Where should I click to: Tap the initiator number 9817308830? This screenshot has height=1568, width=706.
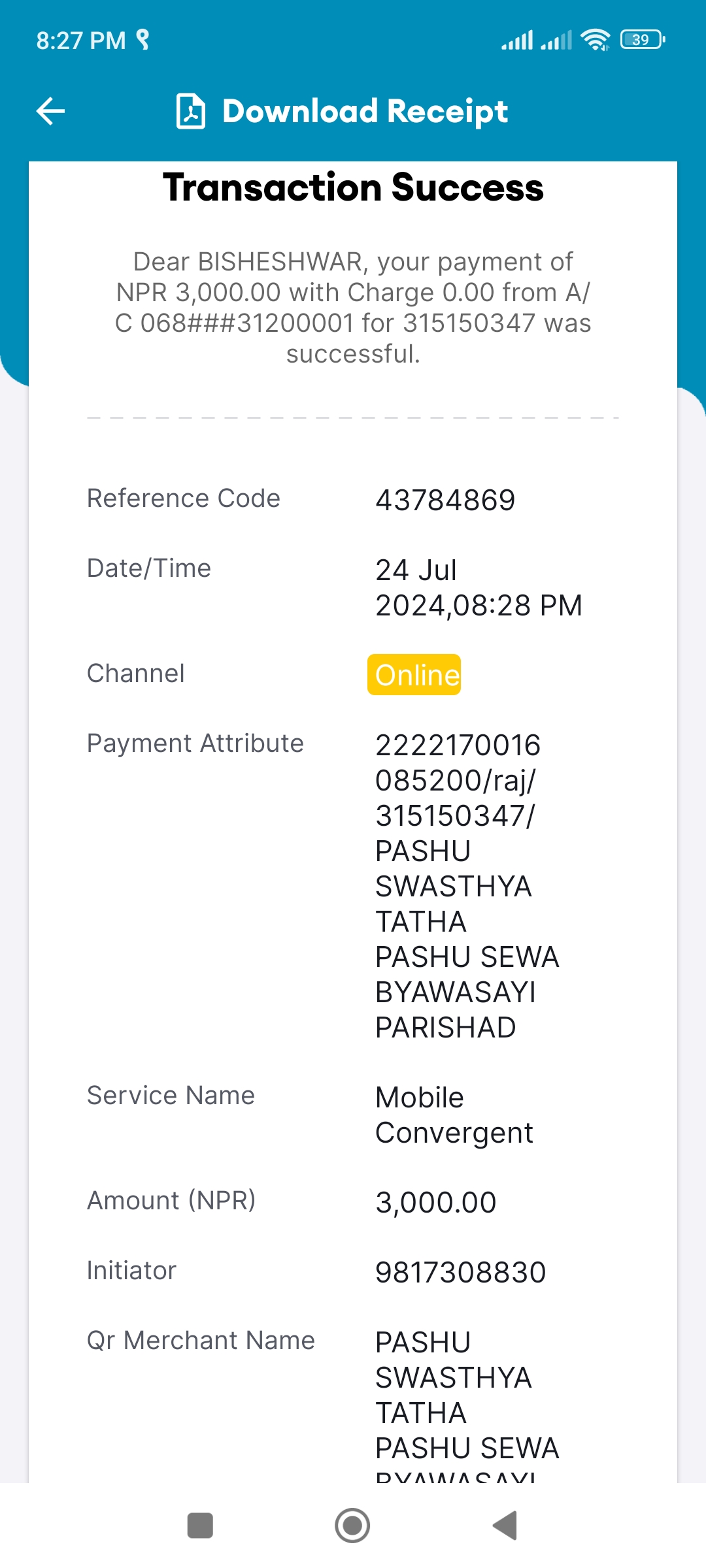(x=461, y=1273)
